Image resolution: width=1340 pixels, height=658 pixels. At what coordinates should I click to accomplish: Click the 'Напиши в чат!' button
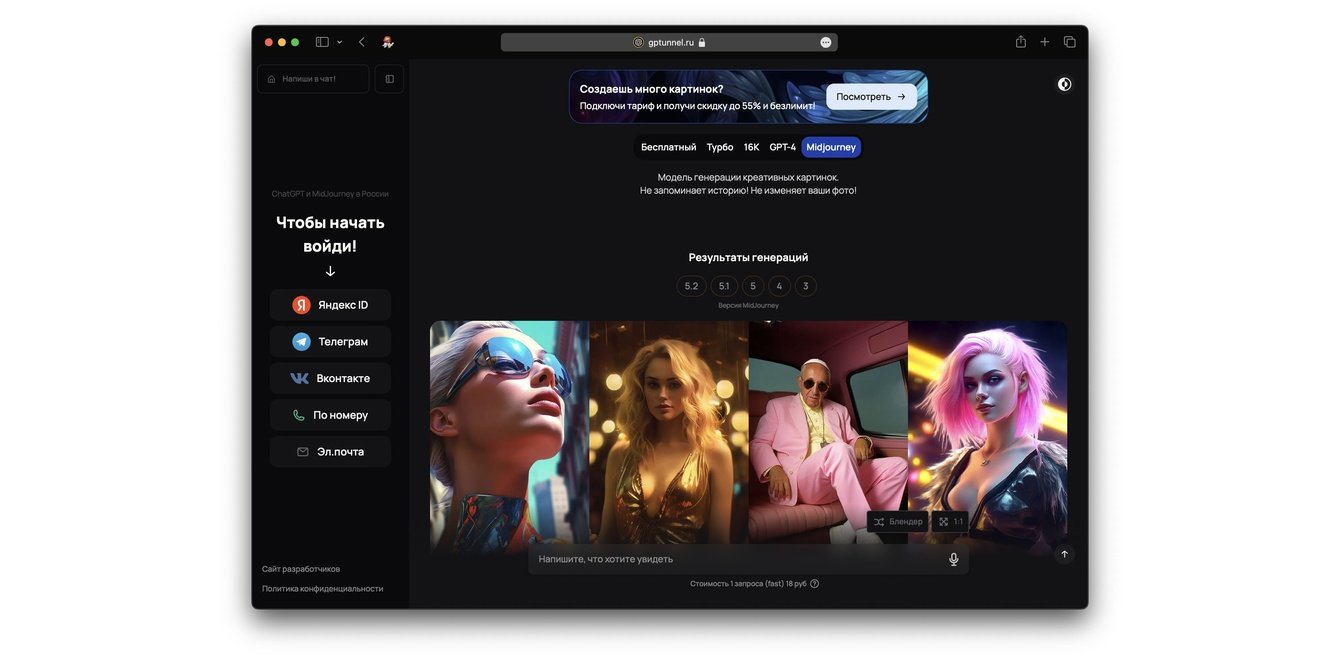pos(313,79)
